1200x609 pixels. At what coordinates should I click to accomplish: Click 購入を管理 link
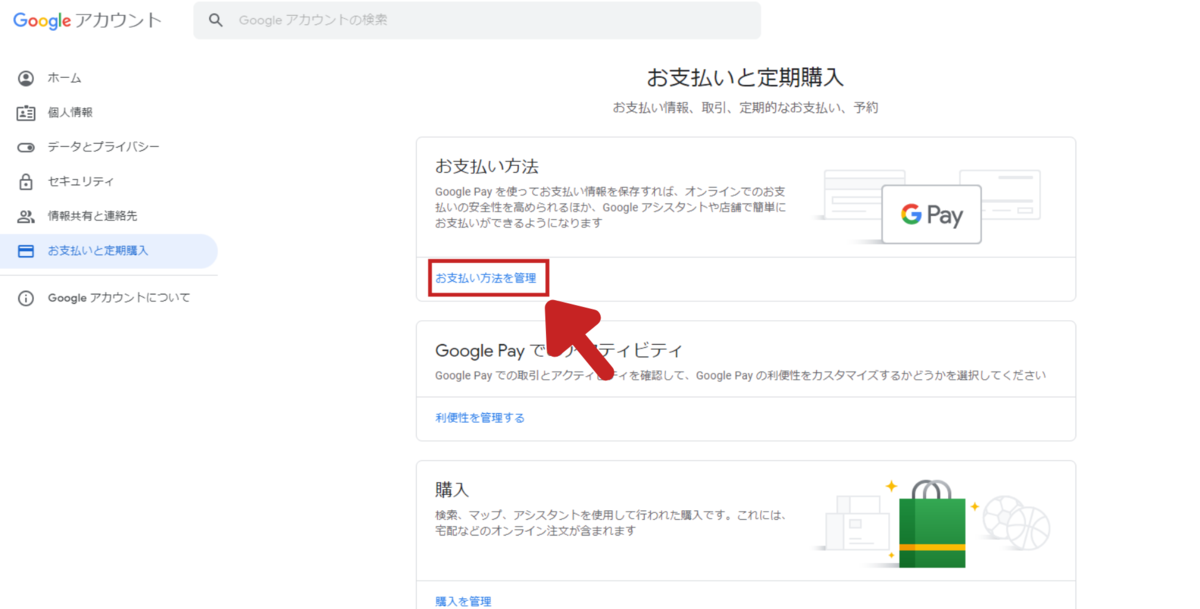click(463, 601)
